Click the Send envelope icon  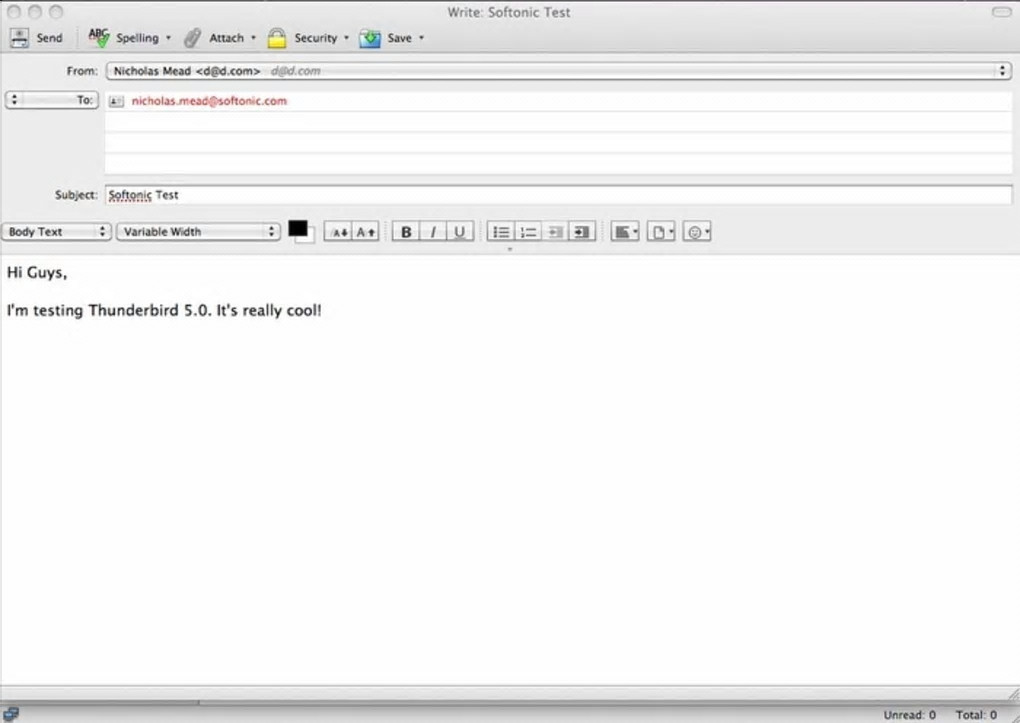[x=20, y=38]
